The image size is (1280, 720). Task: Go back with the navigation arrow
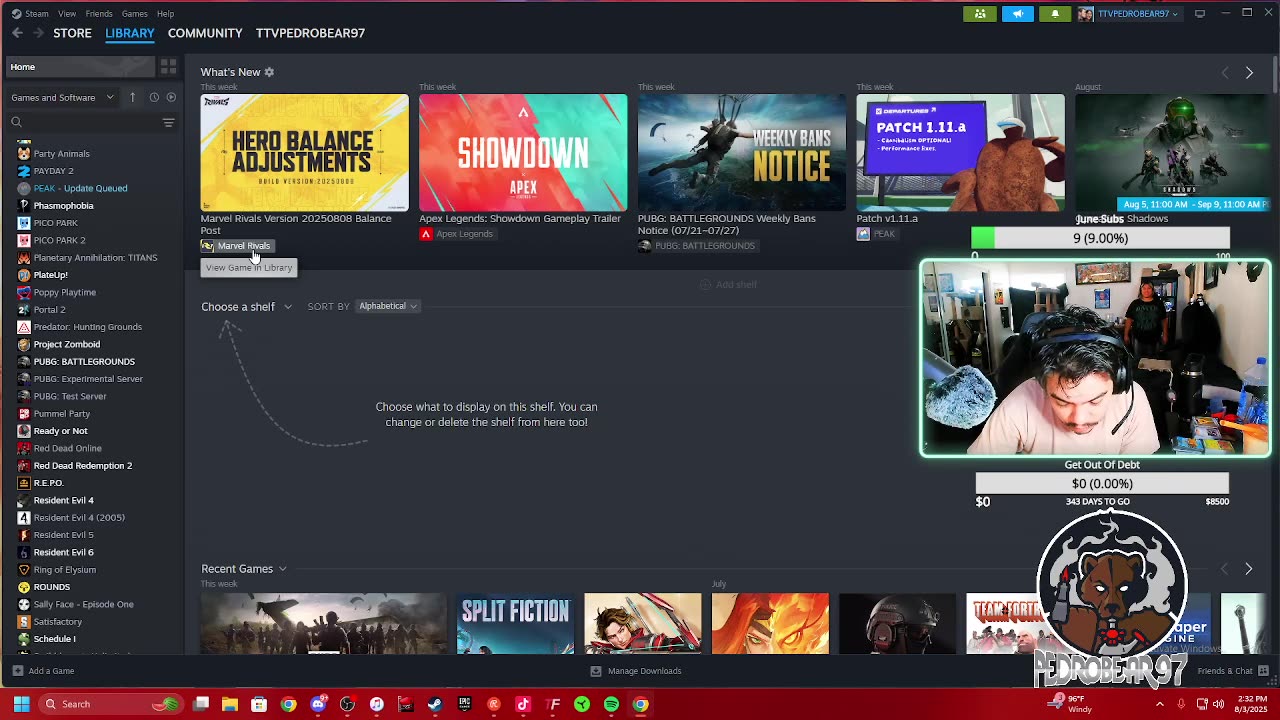click(17, 33)
